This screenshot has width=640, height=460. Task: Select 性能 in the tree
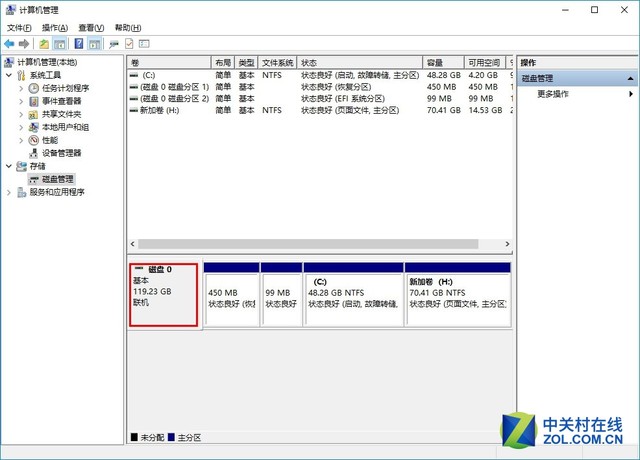coord(50,140)
